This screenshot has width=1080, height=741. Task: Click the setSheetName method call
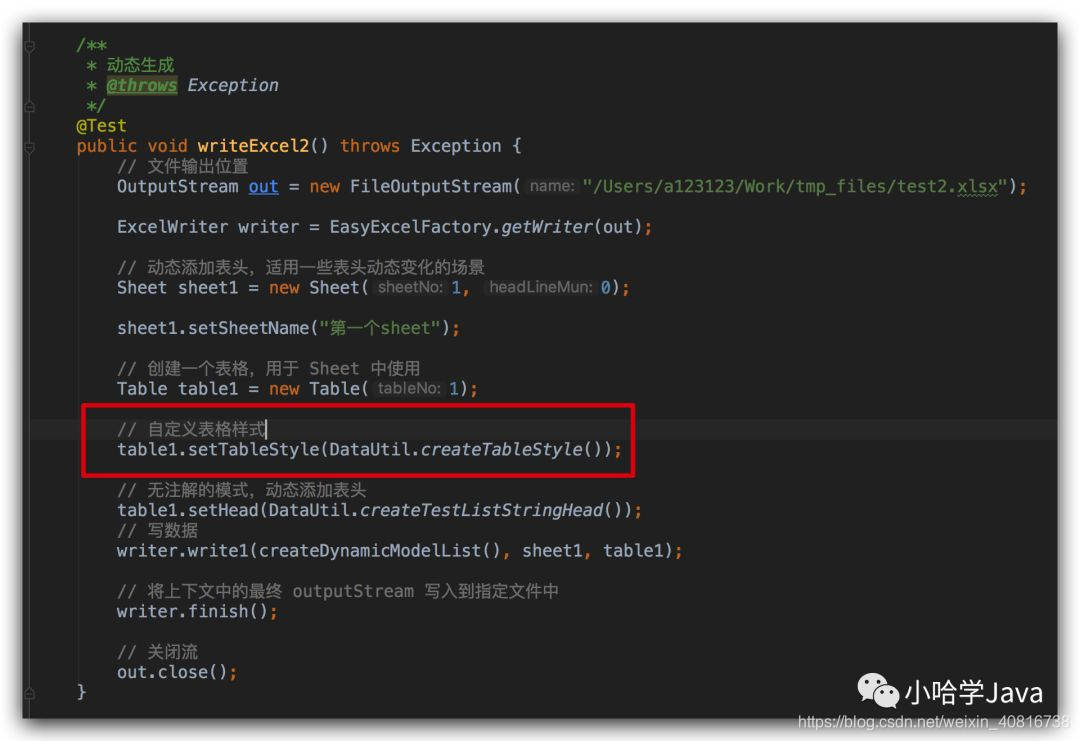249,328
